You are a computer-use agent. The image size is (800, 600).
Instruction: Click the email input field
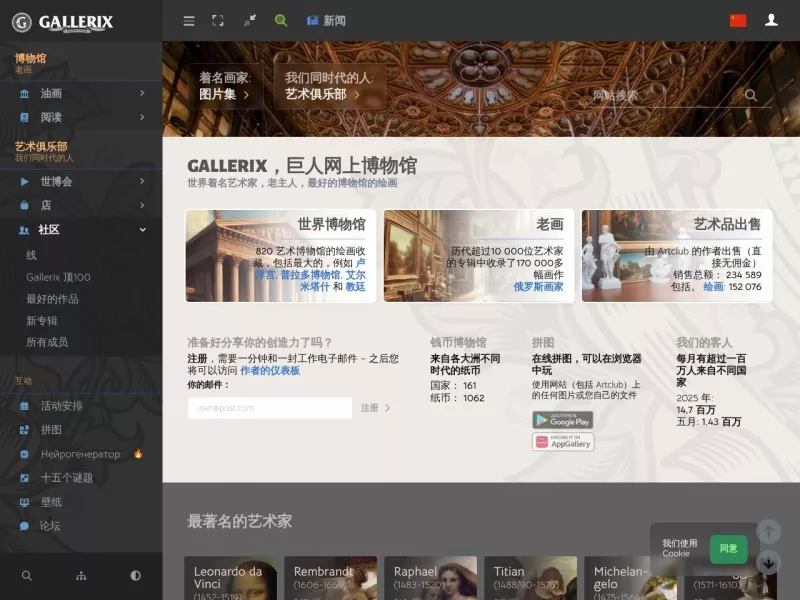tap(270, 408)
